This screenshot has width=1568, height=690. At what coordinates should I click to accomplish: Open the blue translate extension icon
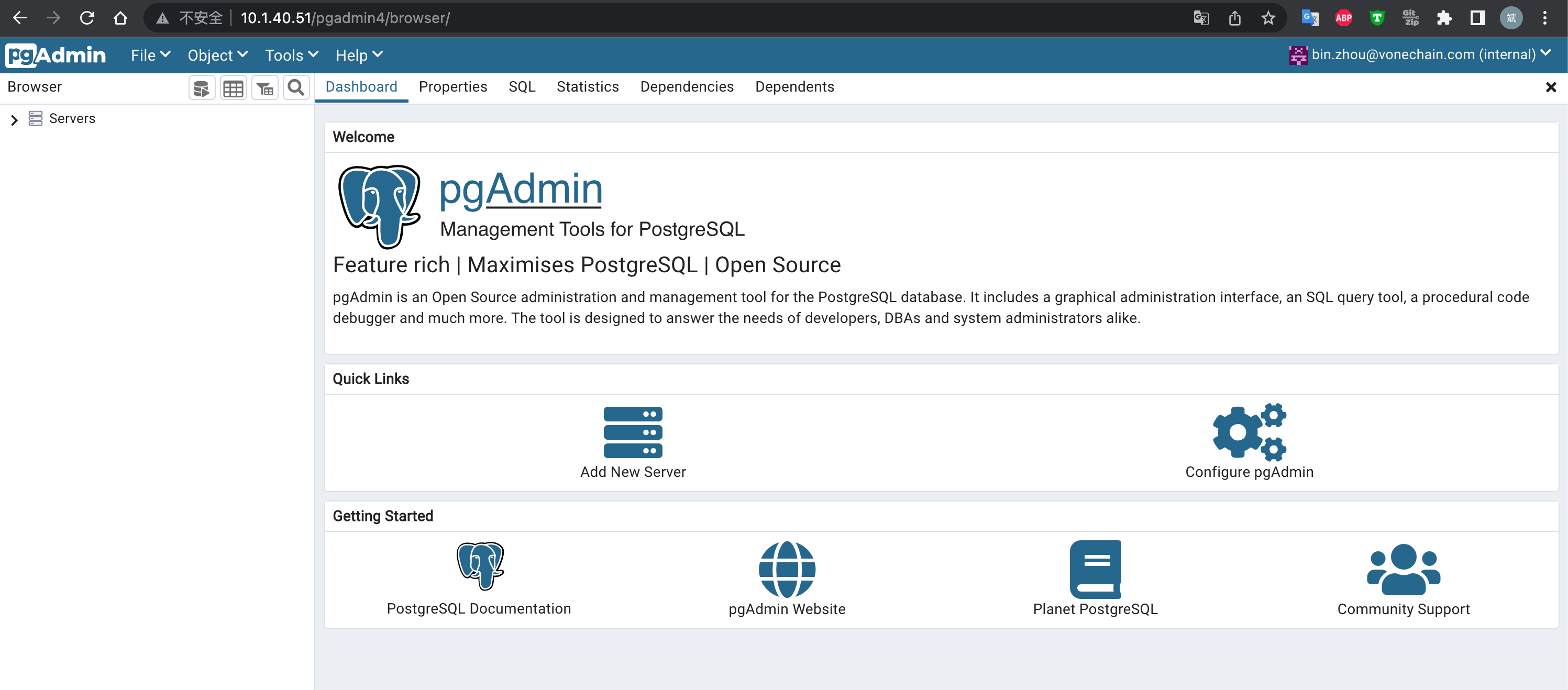click(1310, 18)
